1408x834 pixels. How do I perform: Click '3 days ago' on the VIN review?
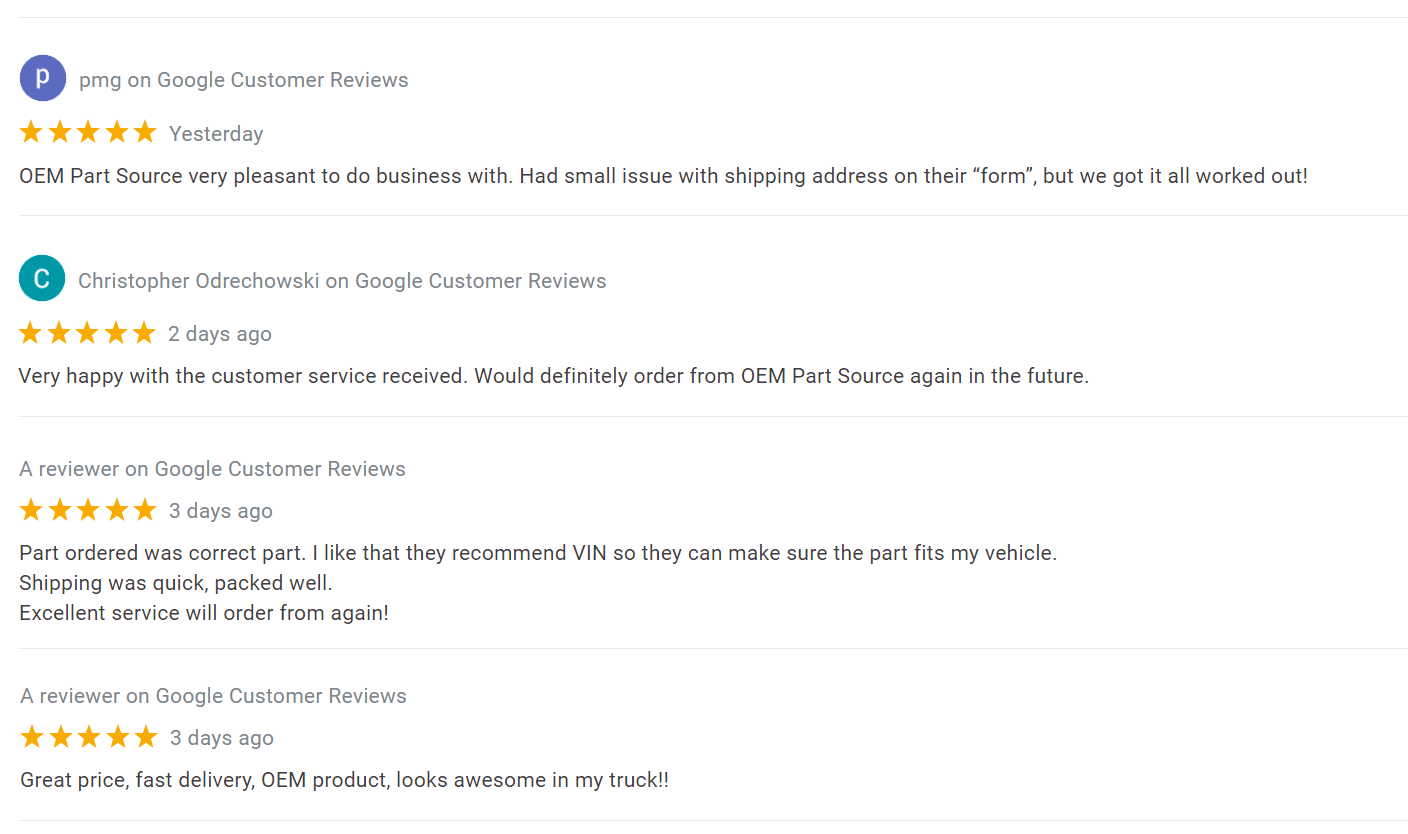pyautogui.click(x=221, y=511)
